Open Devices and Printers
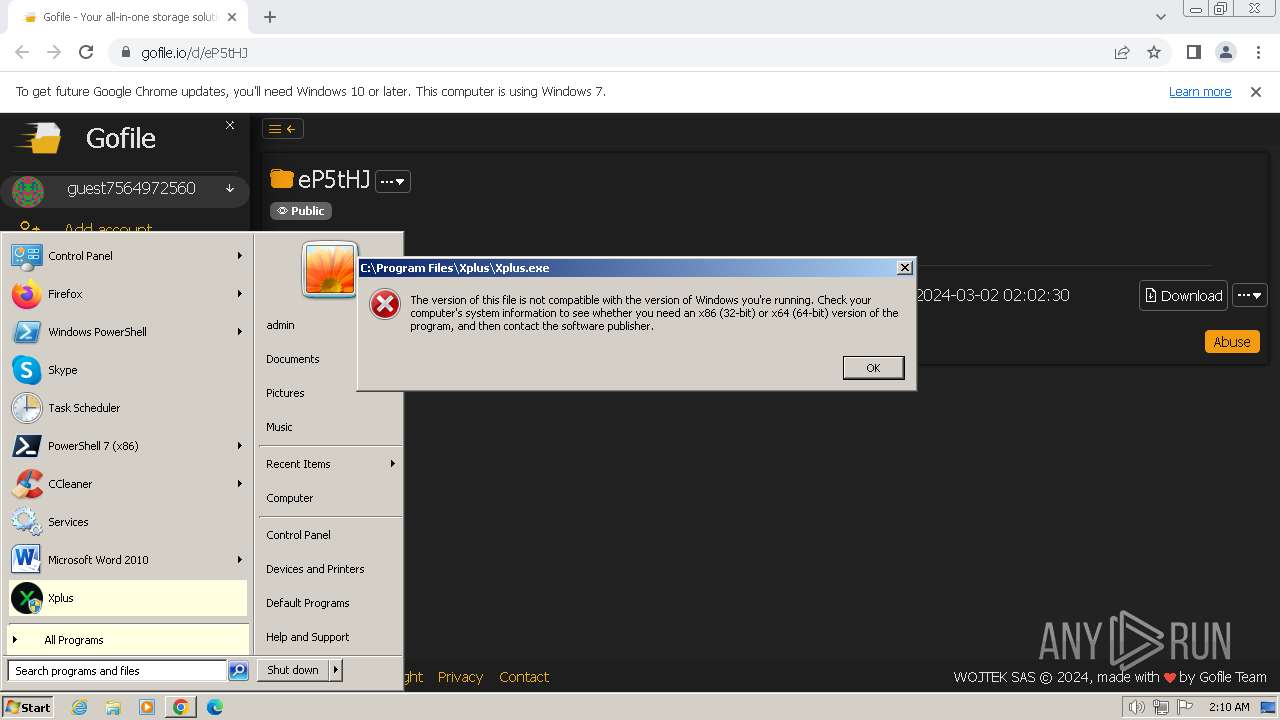 315,569
